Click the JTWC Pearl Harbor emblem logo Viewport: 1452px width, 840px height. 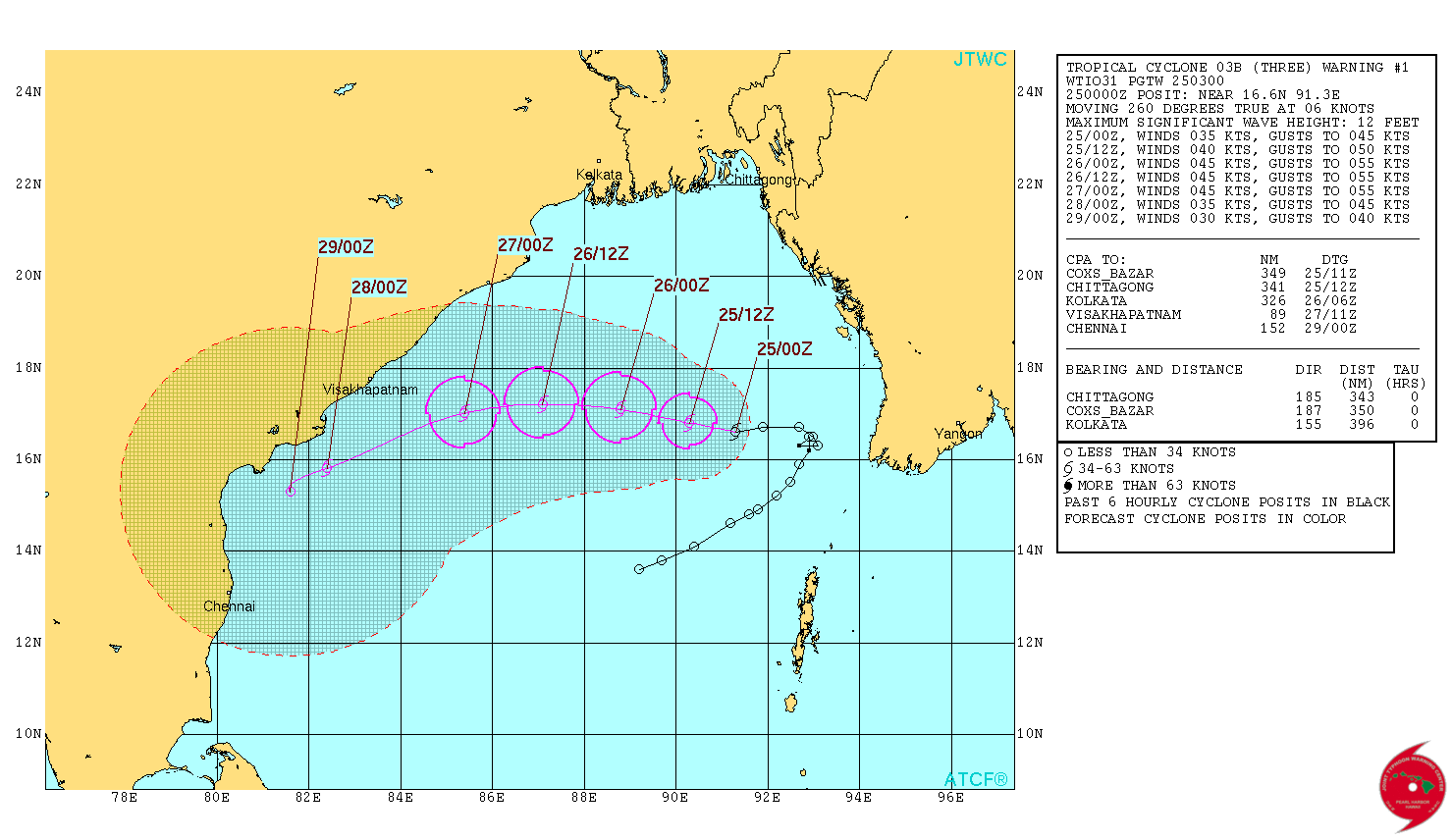tap(1413, 789)
